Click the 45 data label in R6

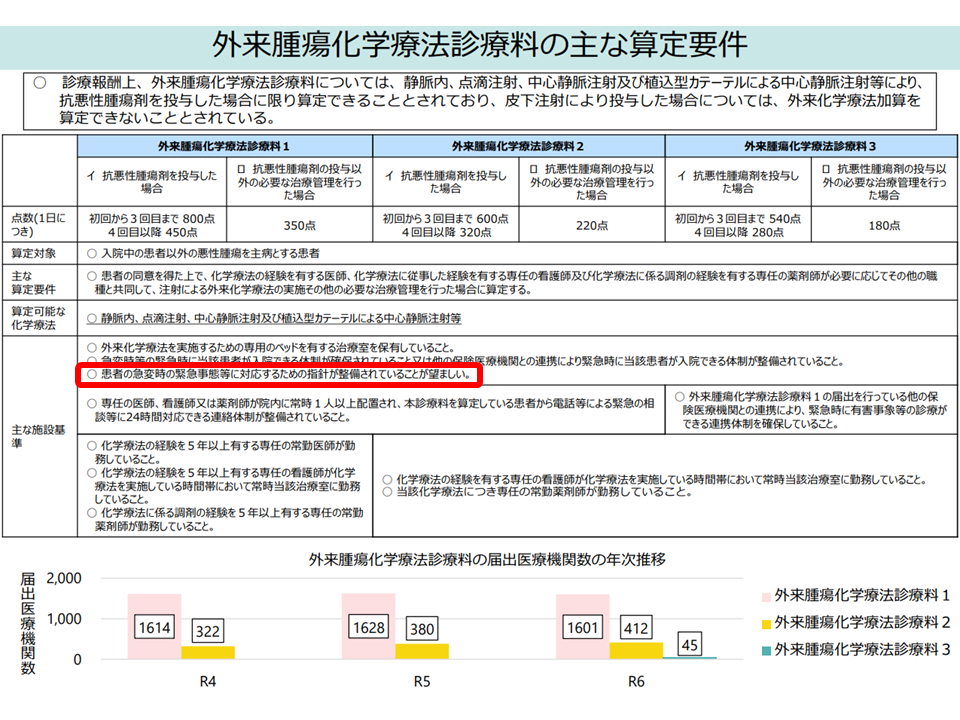point(689,643)
